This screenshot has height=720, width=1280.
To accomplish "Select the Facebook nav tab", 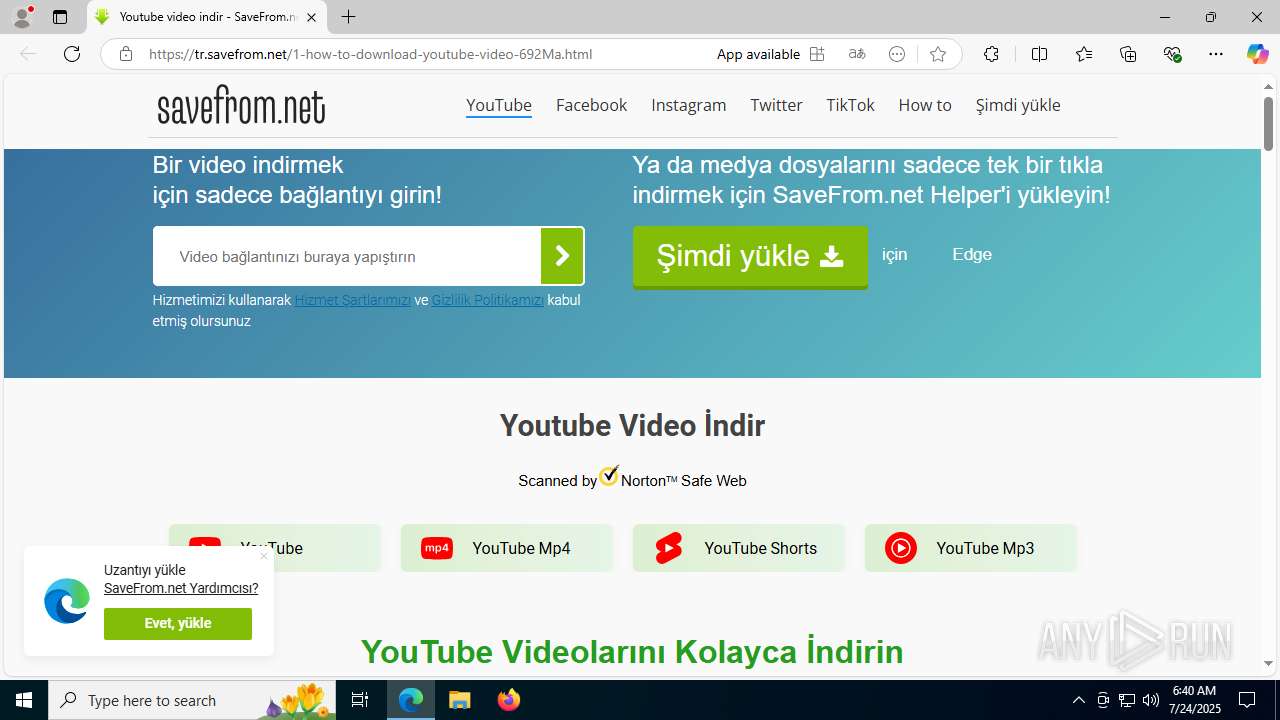I will click(591, 105).
